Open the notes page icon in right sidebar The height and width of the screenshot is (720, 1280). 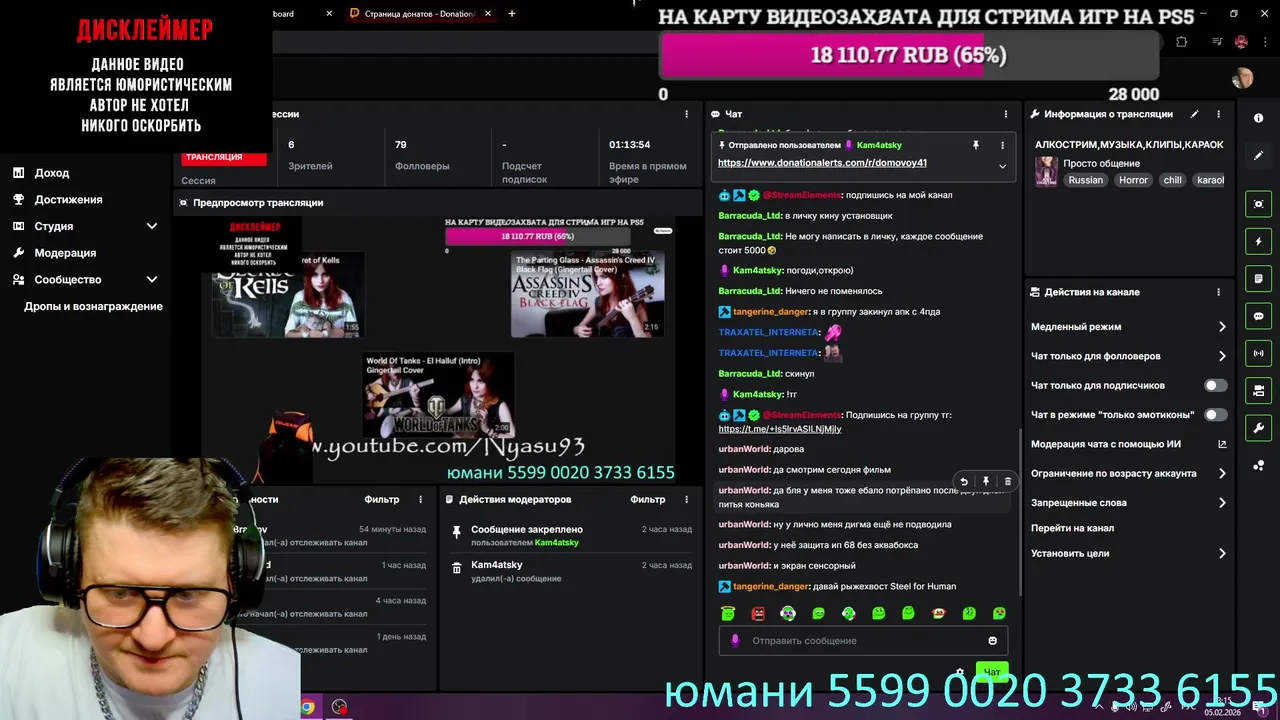pyautogui.click(x=1258, y=279)
